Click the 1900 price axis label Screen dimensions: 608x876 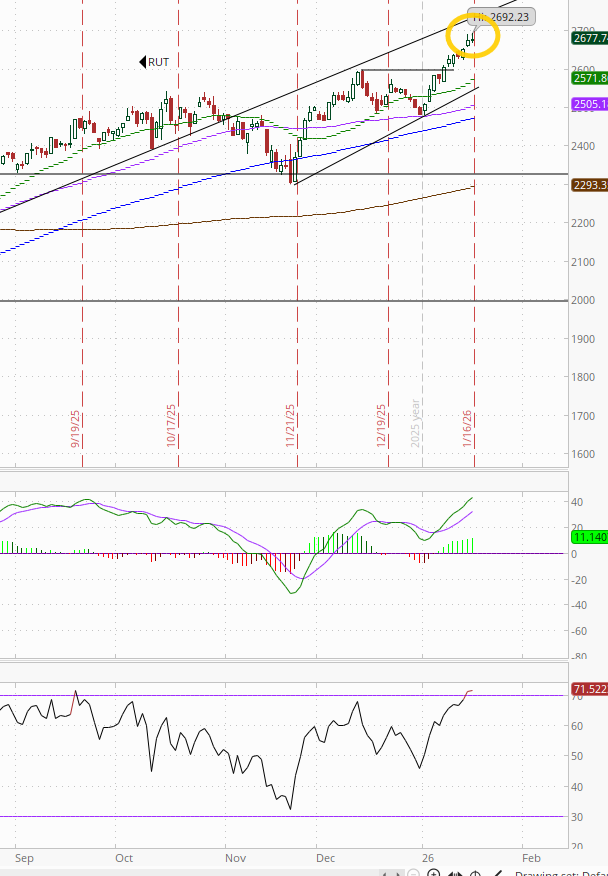[583, 339]
